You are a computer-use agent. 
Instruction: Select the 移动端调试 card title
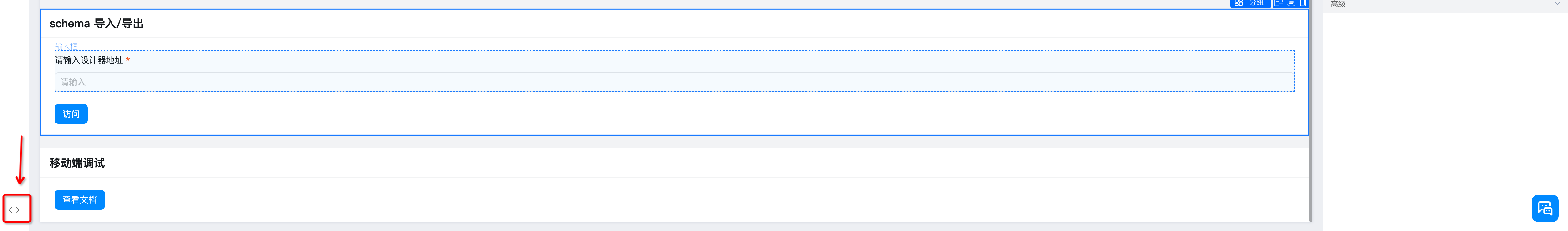tap(77, 163)
